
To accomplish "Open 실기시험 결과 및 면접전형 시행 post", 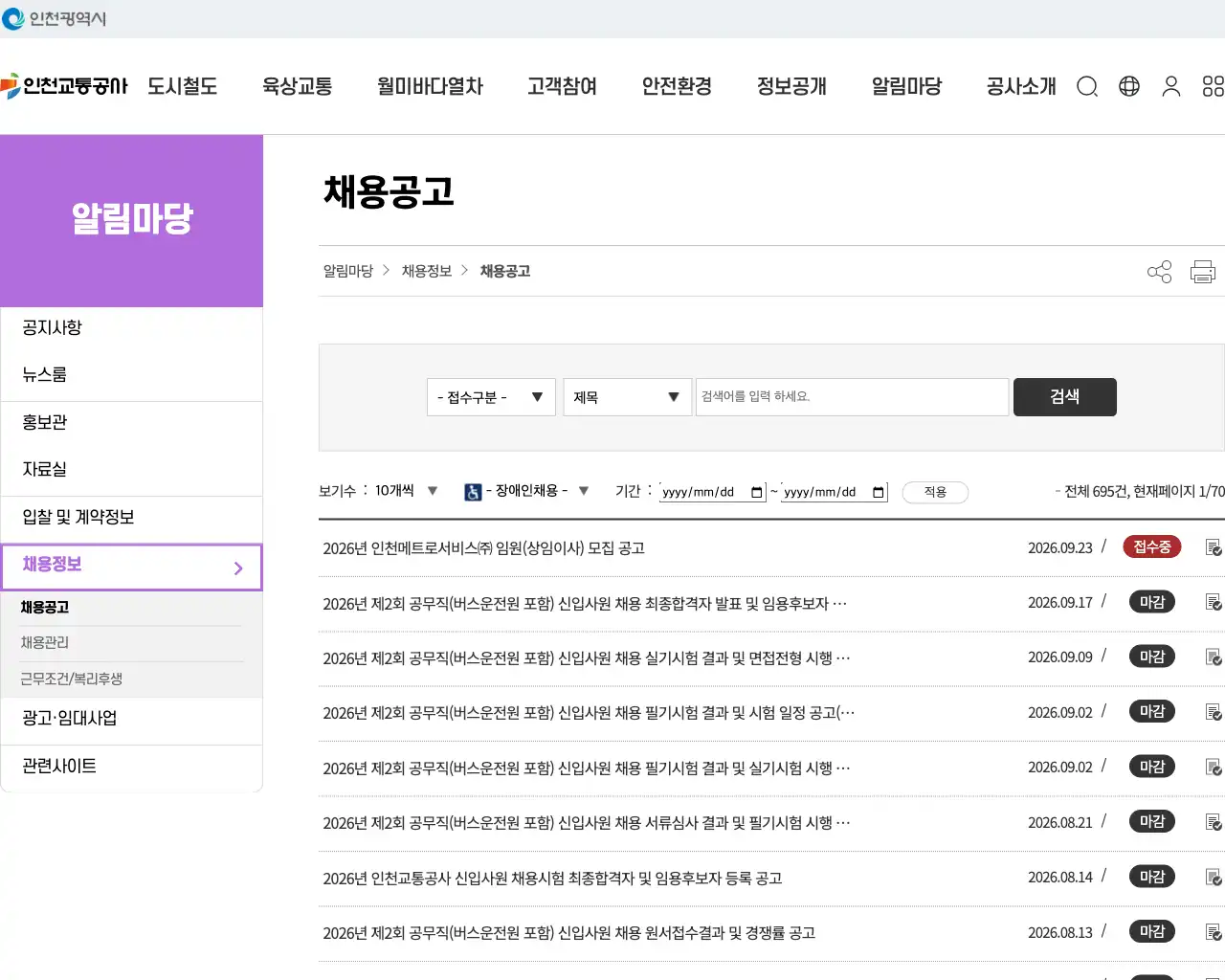I will coord(587,658).
